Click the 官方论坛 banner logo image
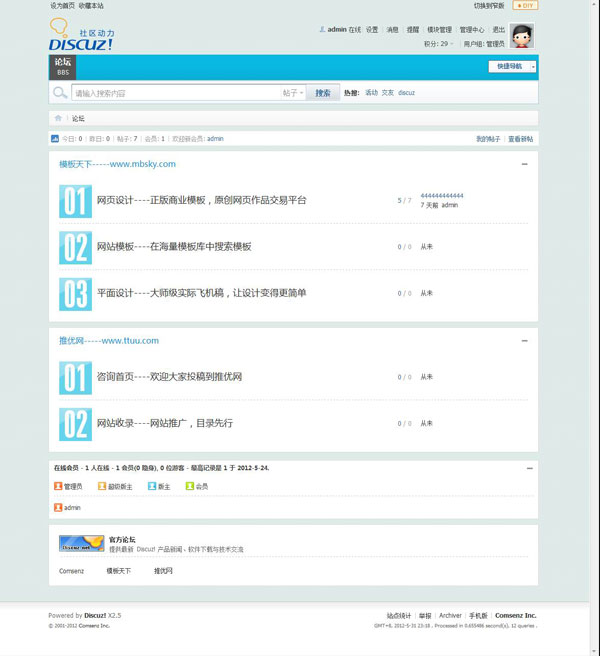 (x=81, y=543)
